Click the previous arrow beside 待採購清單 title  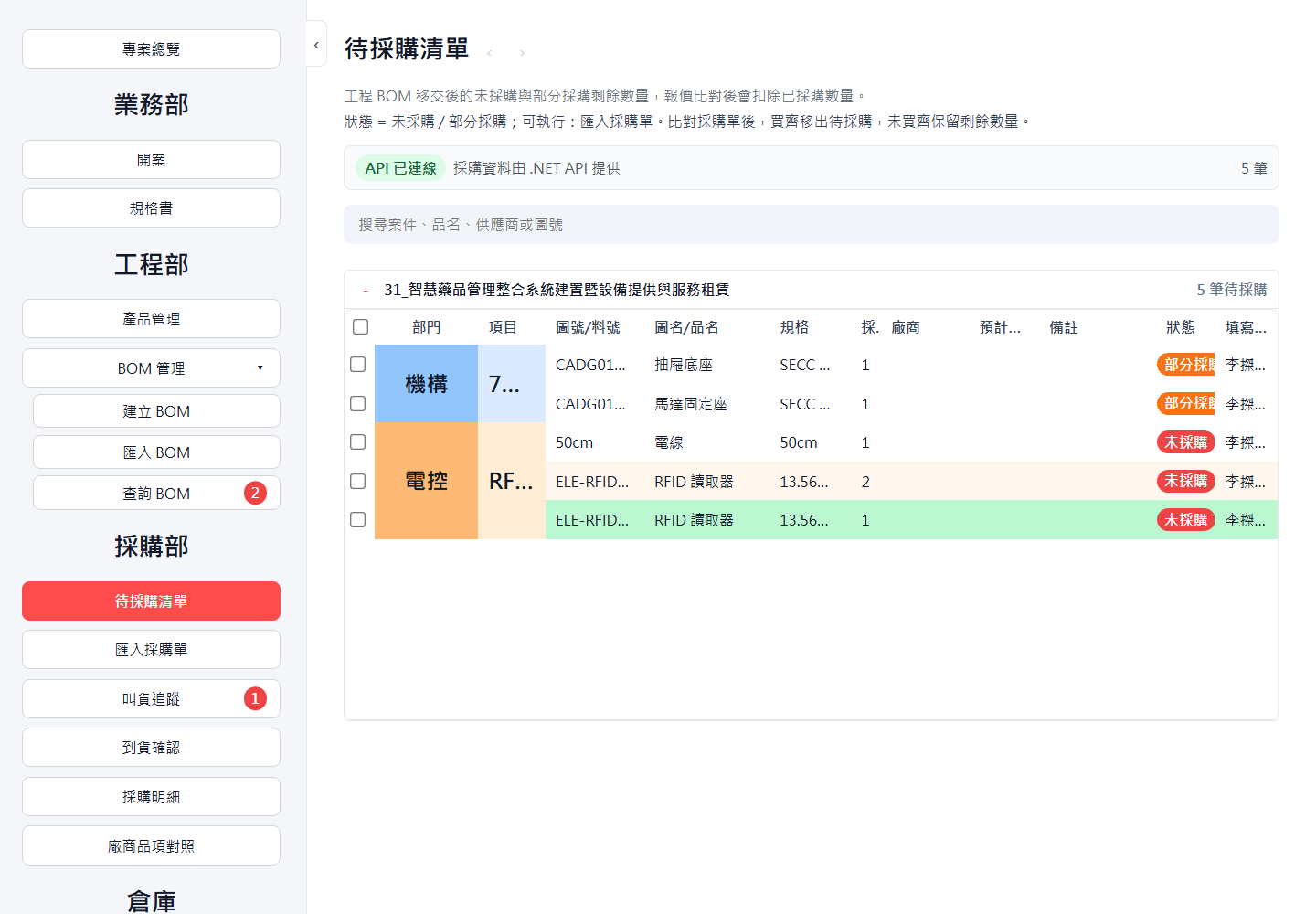pos(490,53)
